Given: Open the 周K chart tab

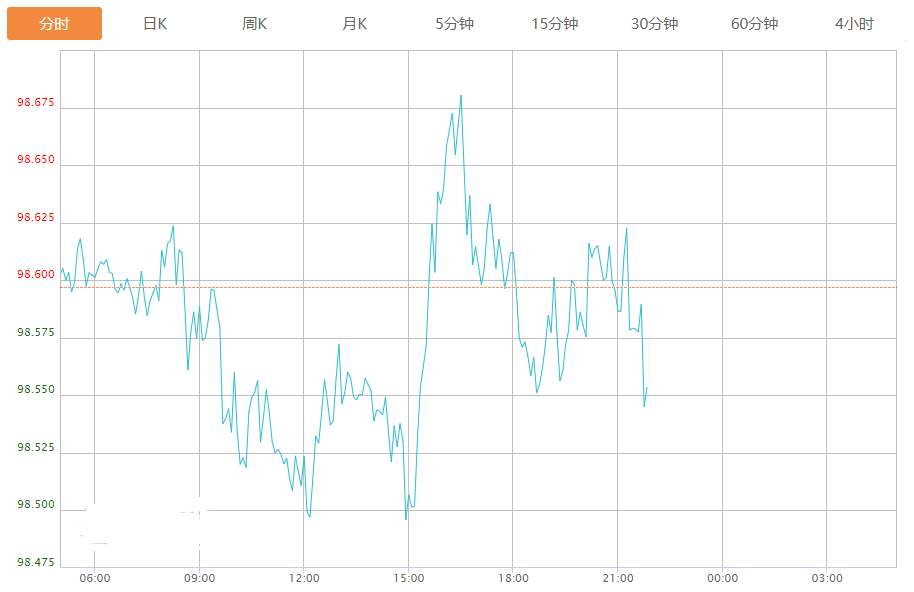Looking at the screenshot, I should click(255, 24).
